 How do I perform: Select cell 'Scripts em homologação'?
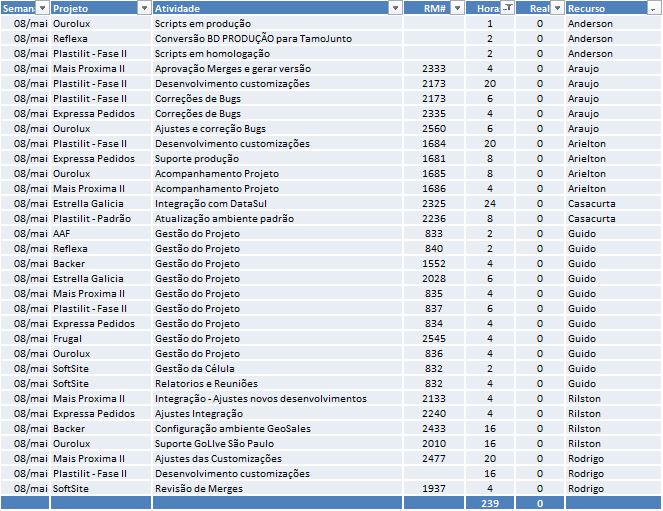277,53
